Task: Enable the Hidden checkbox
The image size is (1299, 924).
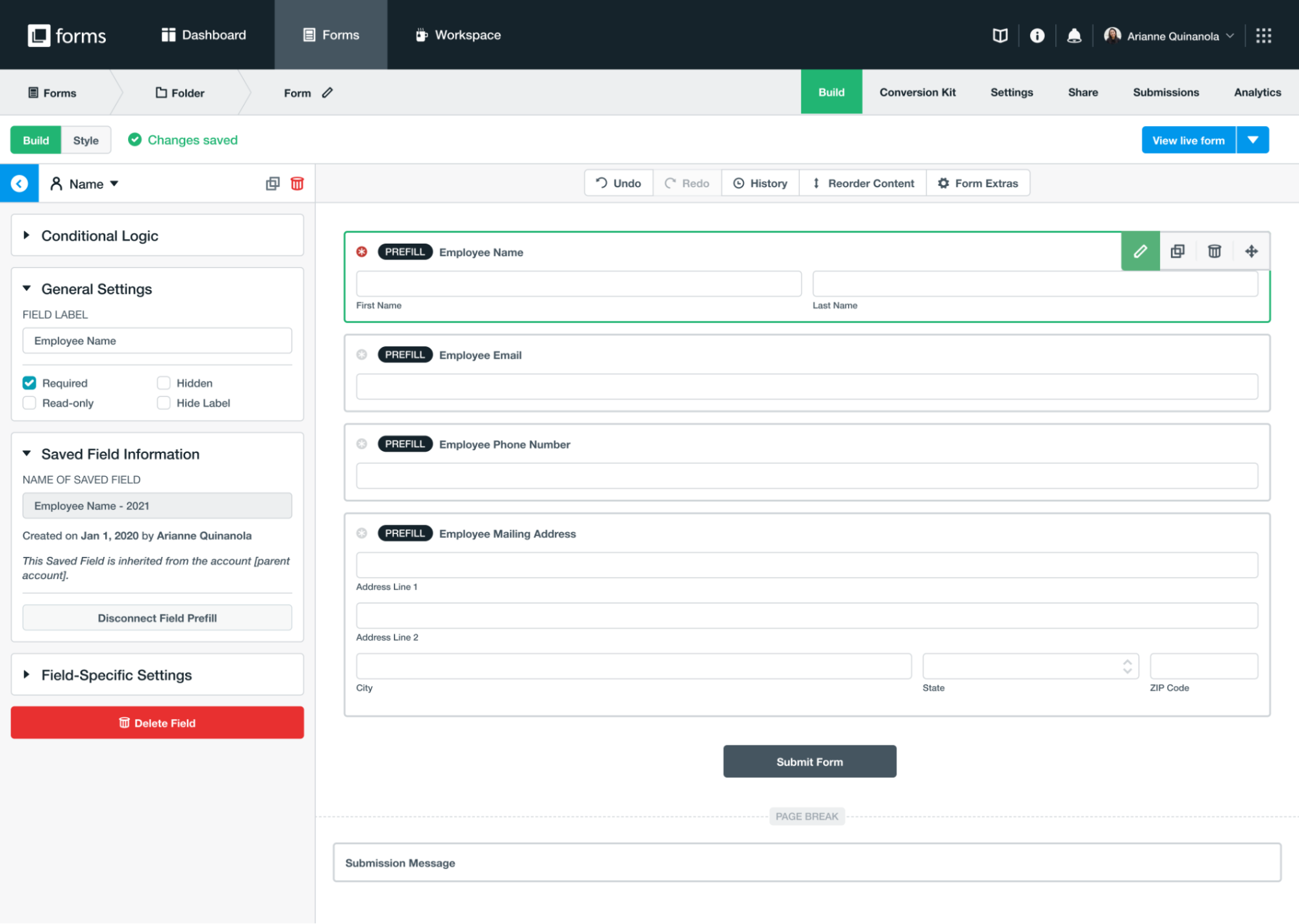Action: click(164, 383)
